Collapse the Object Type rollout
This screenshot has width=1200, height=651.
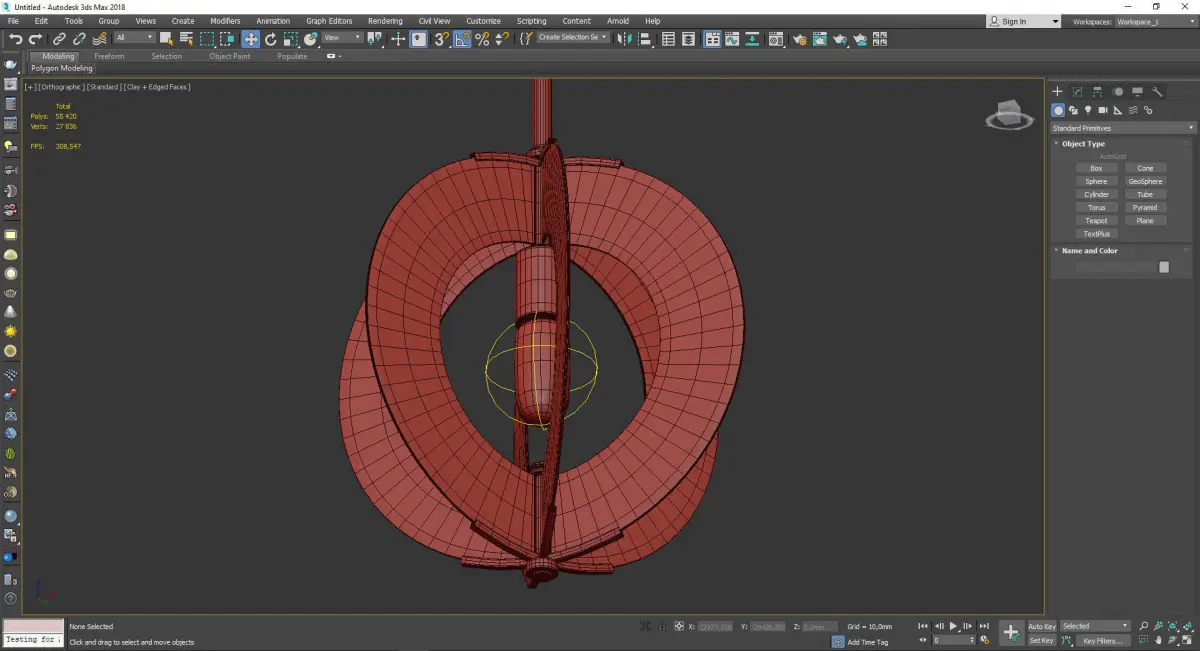click(x=1083, y=144)
